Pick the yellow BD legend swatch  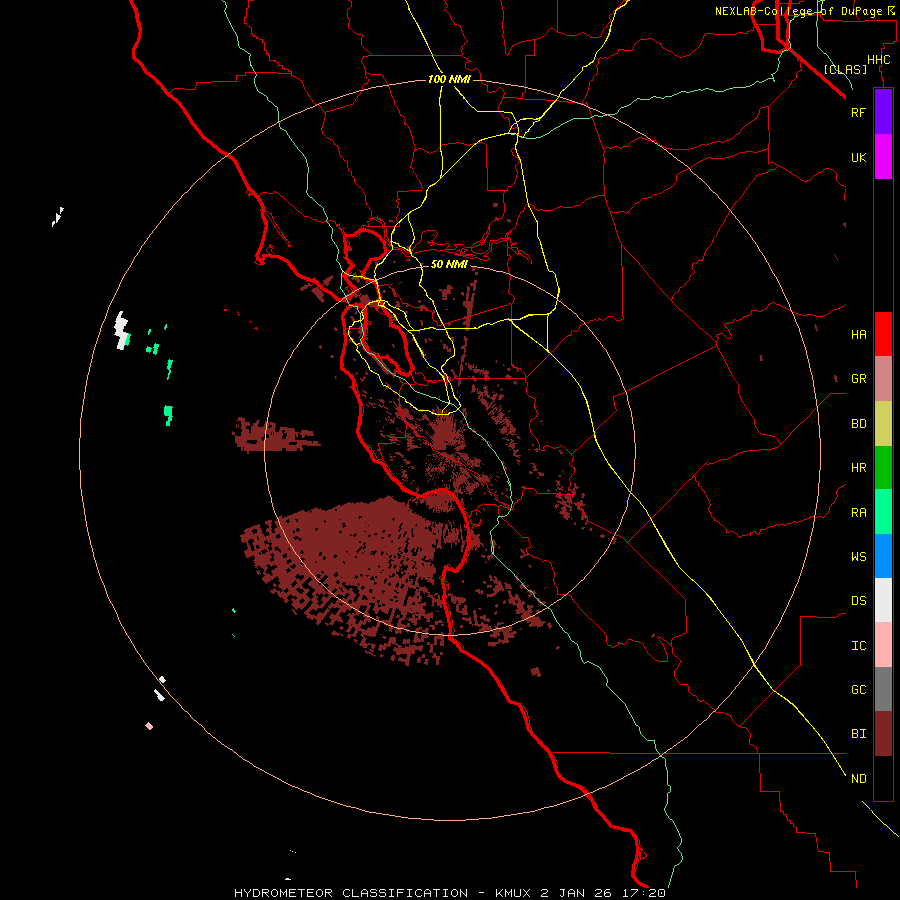coord(883,424)
